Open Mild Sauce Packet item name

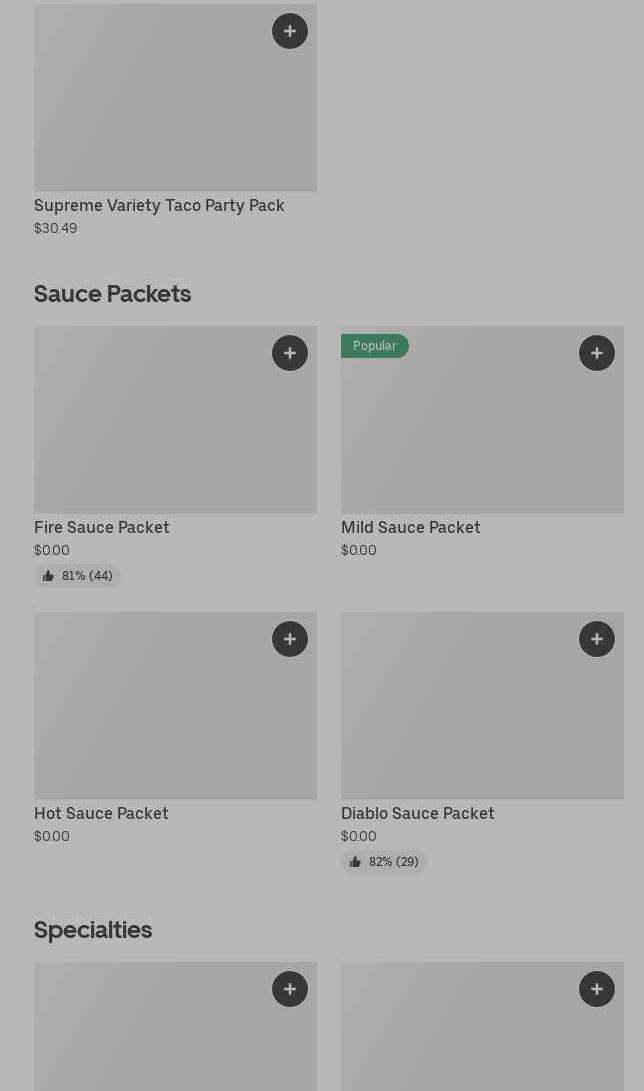(410, 528)
